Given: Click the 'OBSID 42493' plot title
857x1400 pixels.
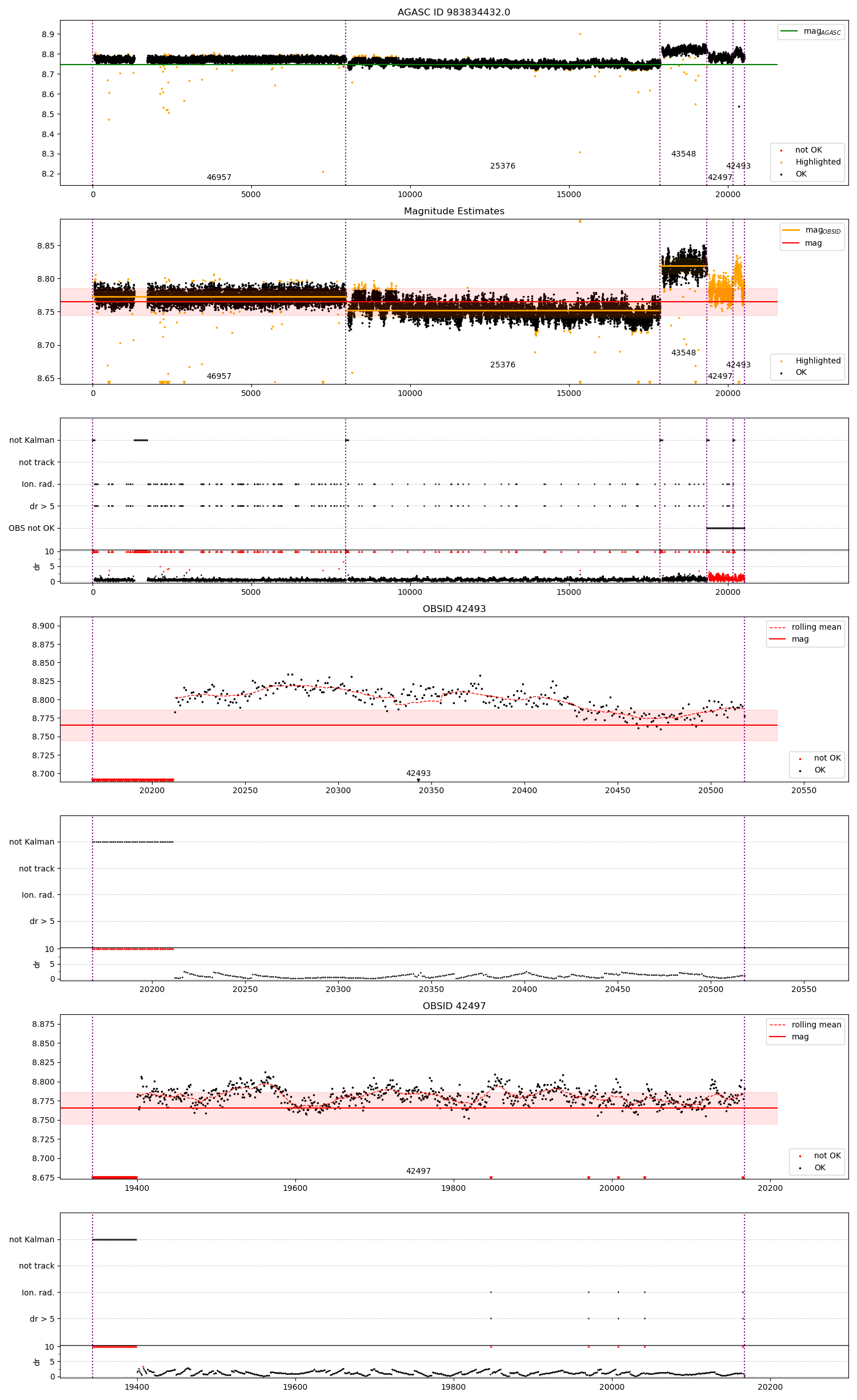Looking at the screenshot, I should (x=454, y=609).
